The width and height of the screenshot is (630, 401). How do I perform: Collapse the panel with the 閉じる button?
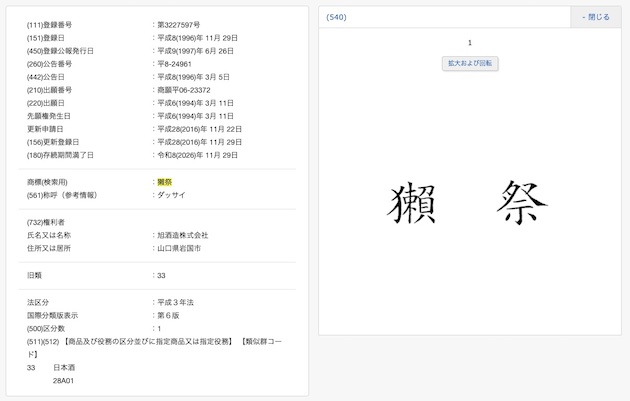click(595, 17)
